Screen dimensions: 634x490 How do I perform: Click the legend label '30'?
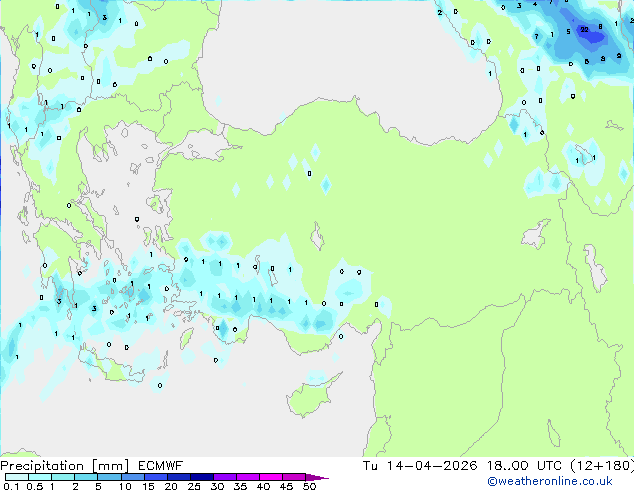tap(217, 486)
